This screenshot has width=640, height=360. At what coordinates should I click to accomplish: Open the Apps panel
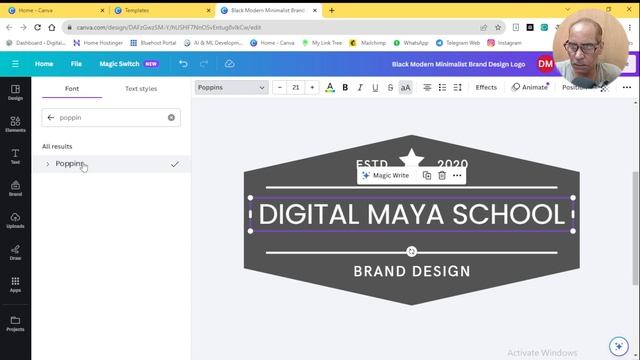(15, 284)
